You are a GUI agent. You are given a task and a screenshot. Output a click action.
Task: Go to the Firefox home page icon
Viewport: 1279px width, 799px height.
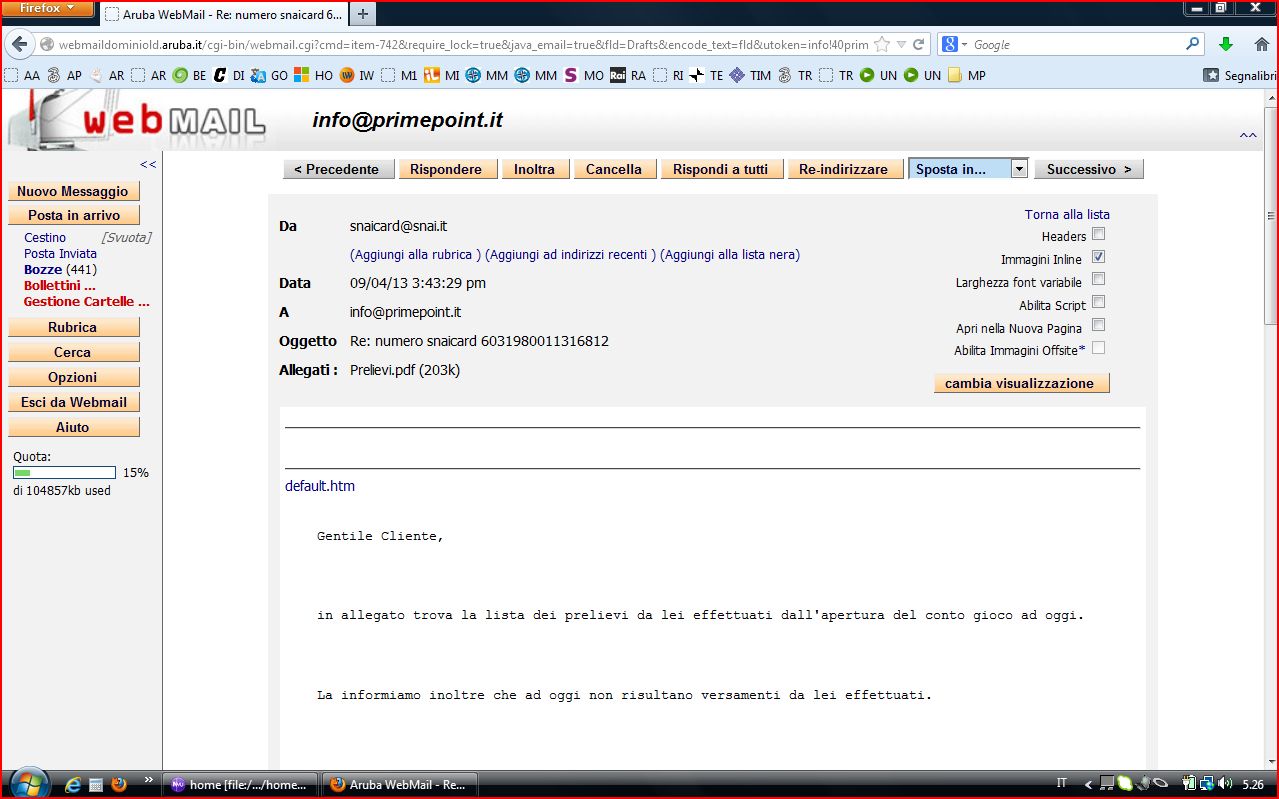[1260, 45]
